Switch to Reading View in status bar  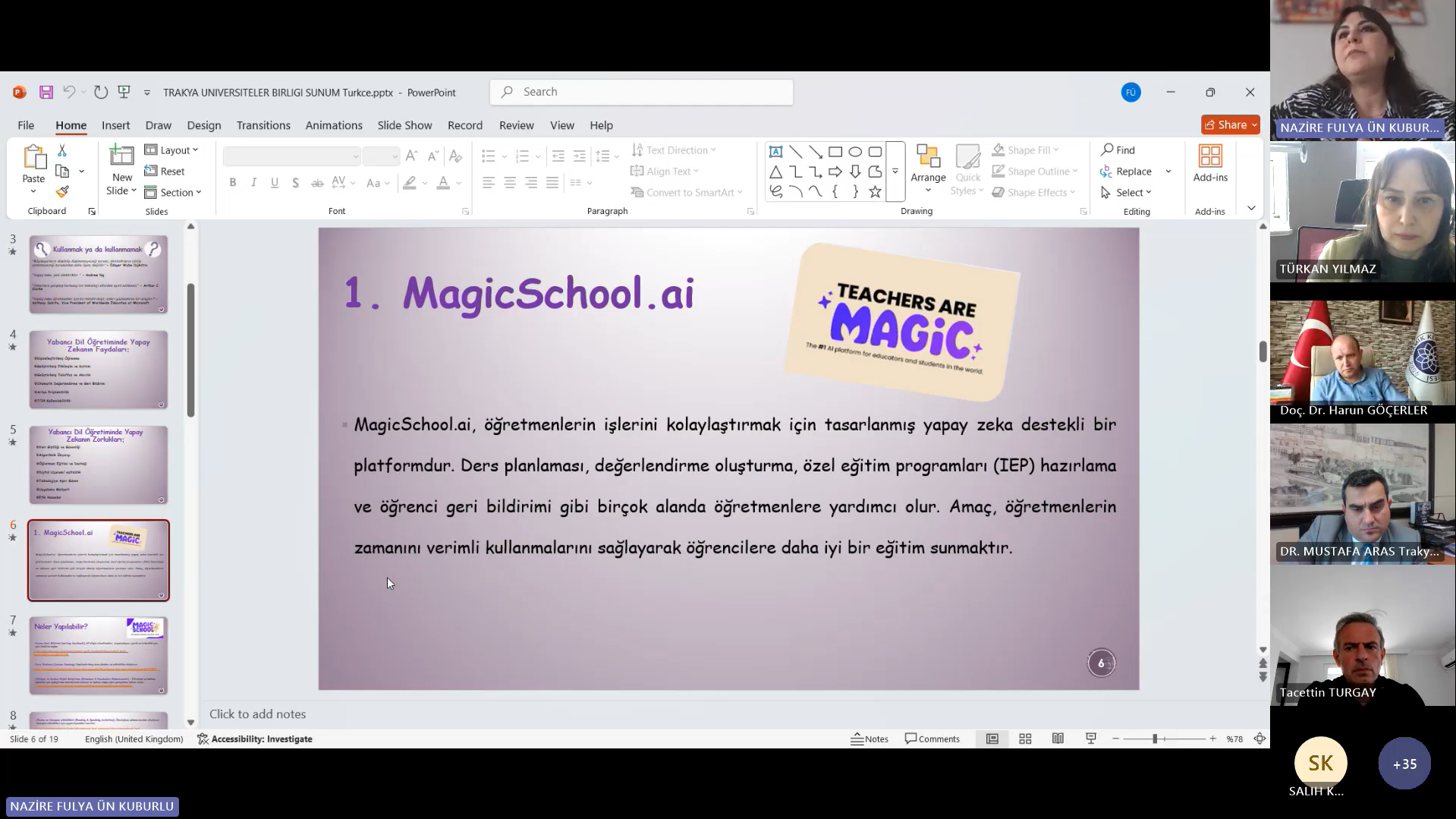click(x=1058, y=739)
